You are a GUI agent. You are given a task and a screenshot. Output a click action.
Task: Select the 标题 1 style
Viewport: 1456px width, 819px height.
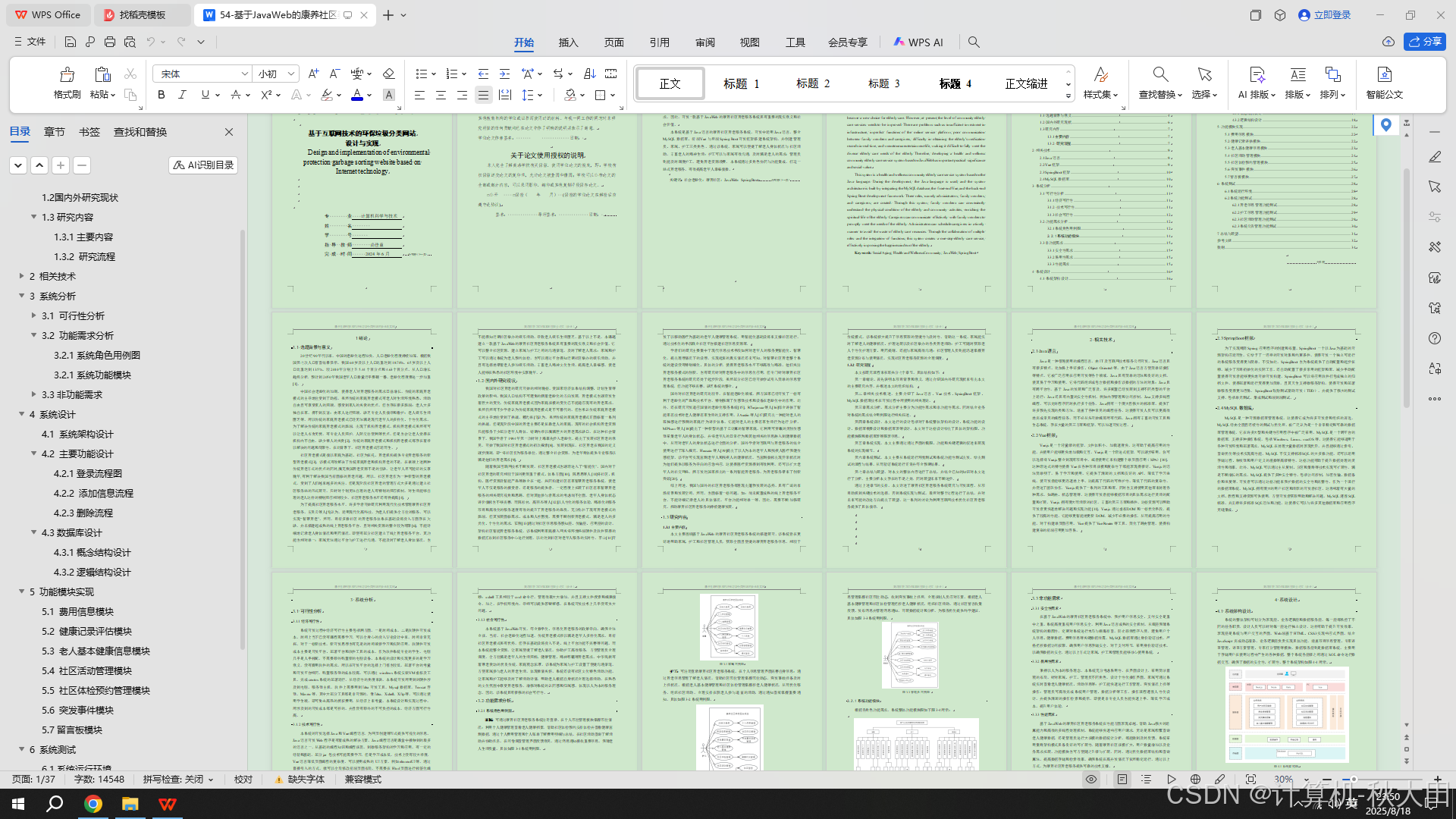(x=742, y=83)
